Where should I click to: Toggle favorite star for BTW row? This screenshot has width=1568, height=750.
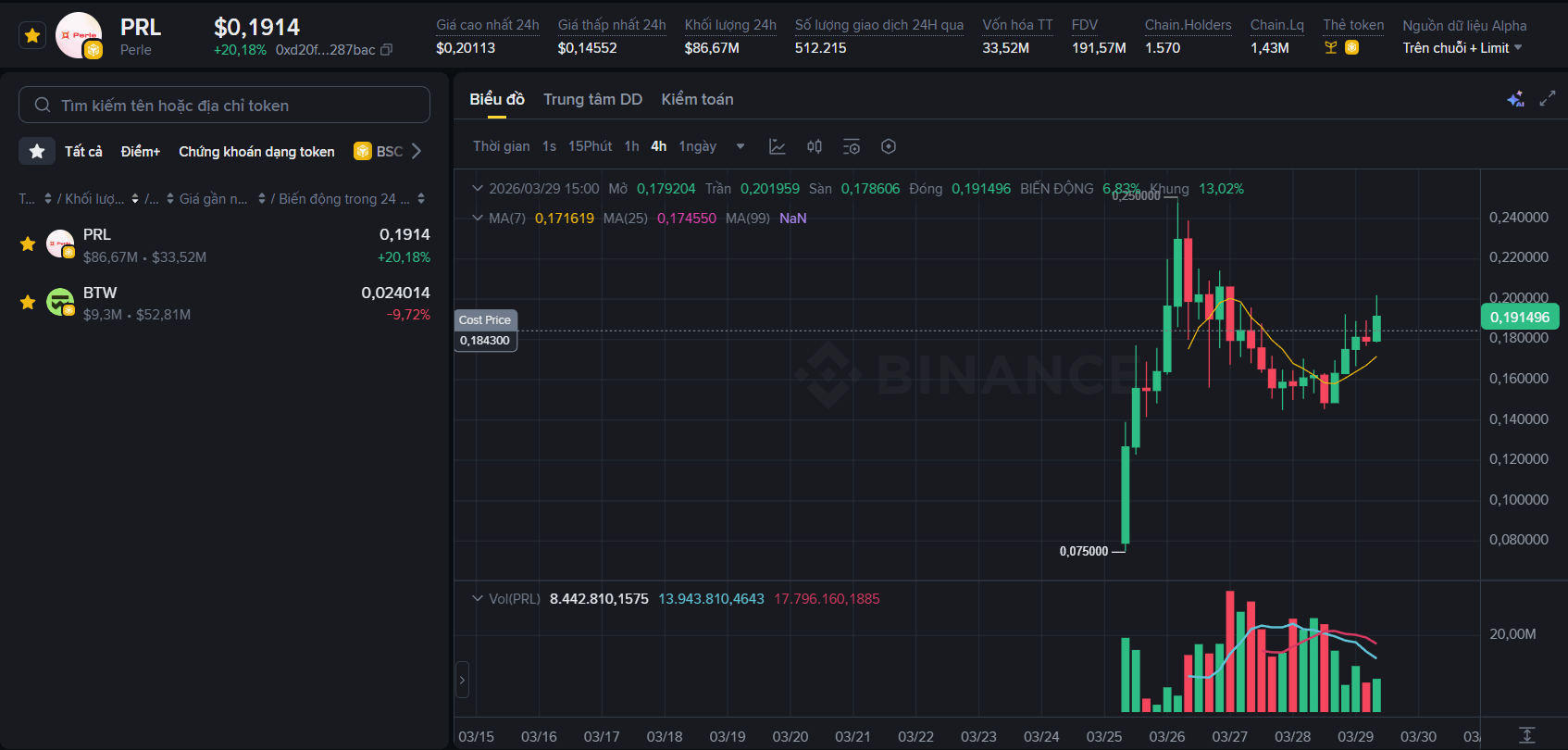28,302
